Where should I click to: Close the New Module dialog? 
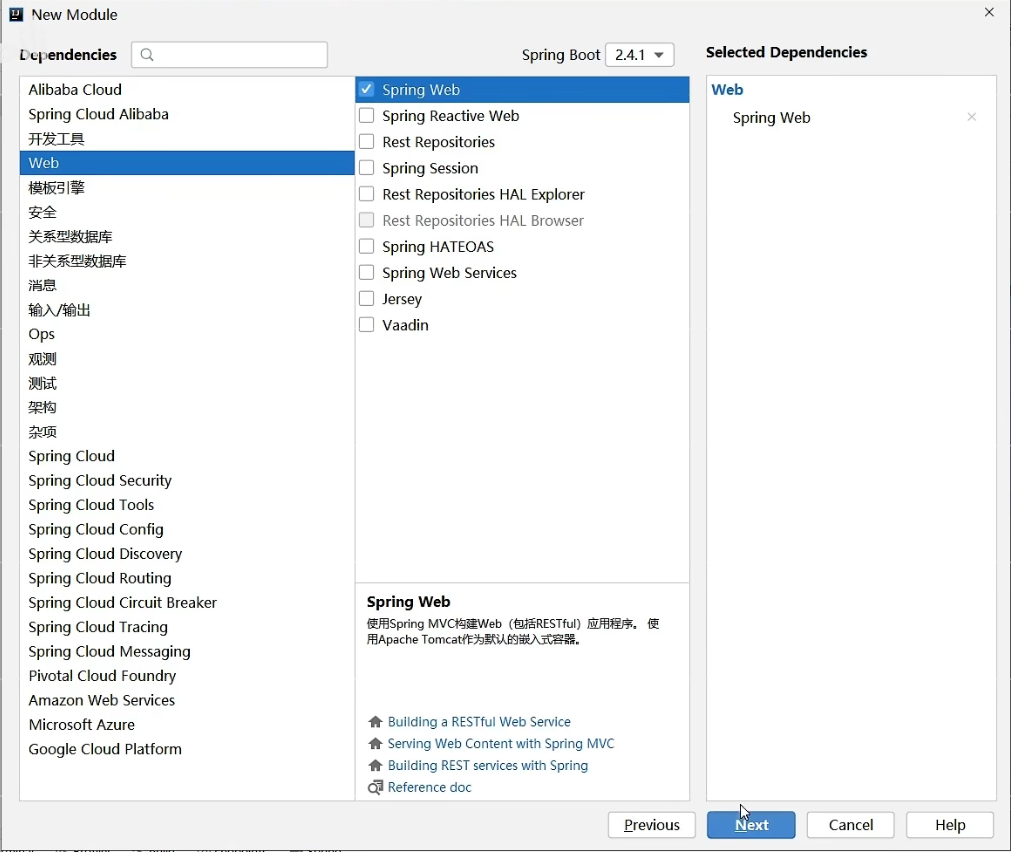click(x=989, y=12)
